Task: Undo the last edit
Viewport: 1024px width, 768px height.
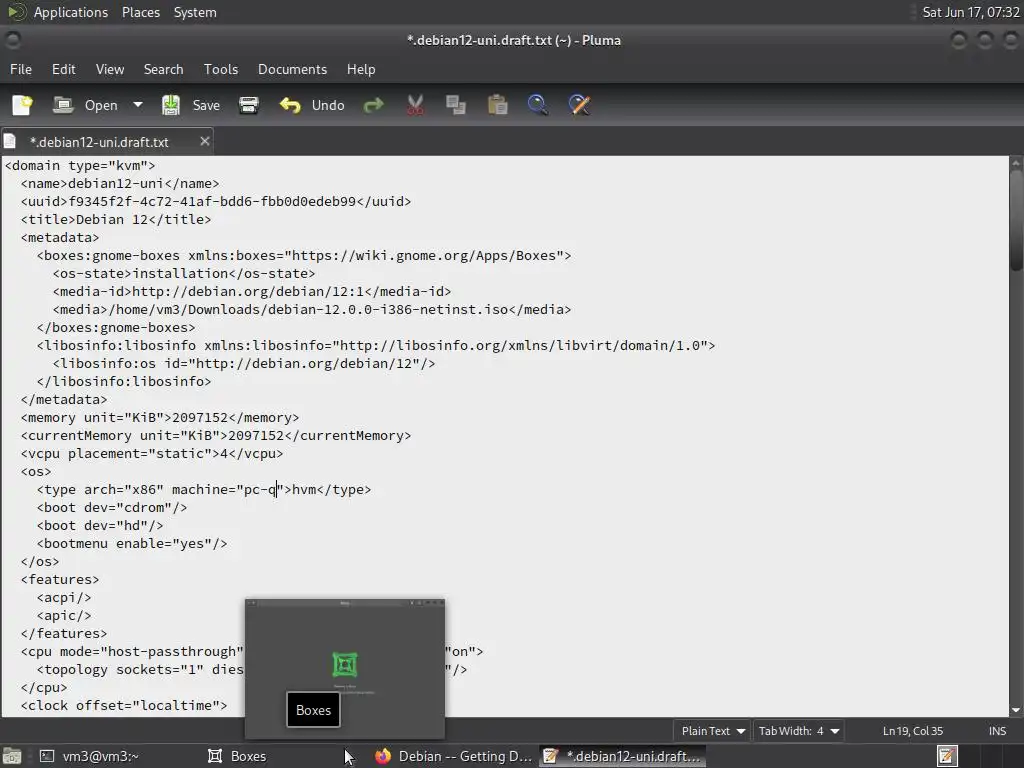Action: 312,105
